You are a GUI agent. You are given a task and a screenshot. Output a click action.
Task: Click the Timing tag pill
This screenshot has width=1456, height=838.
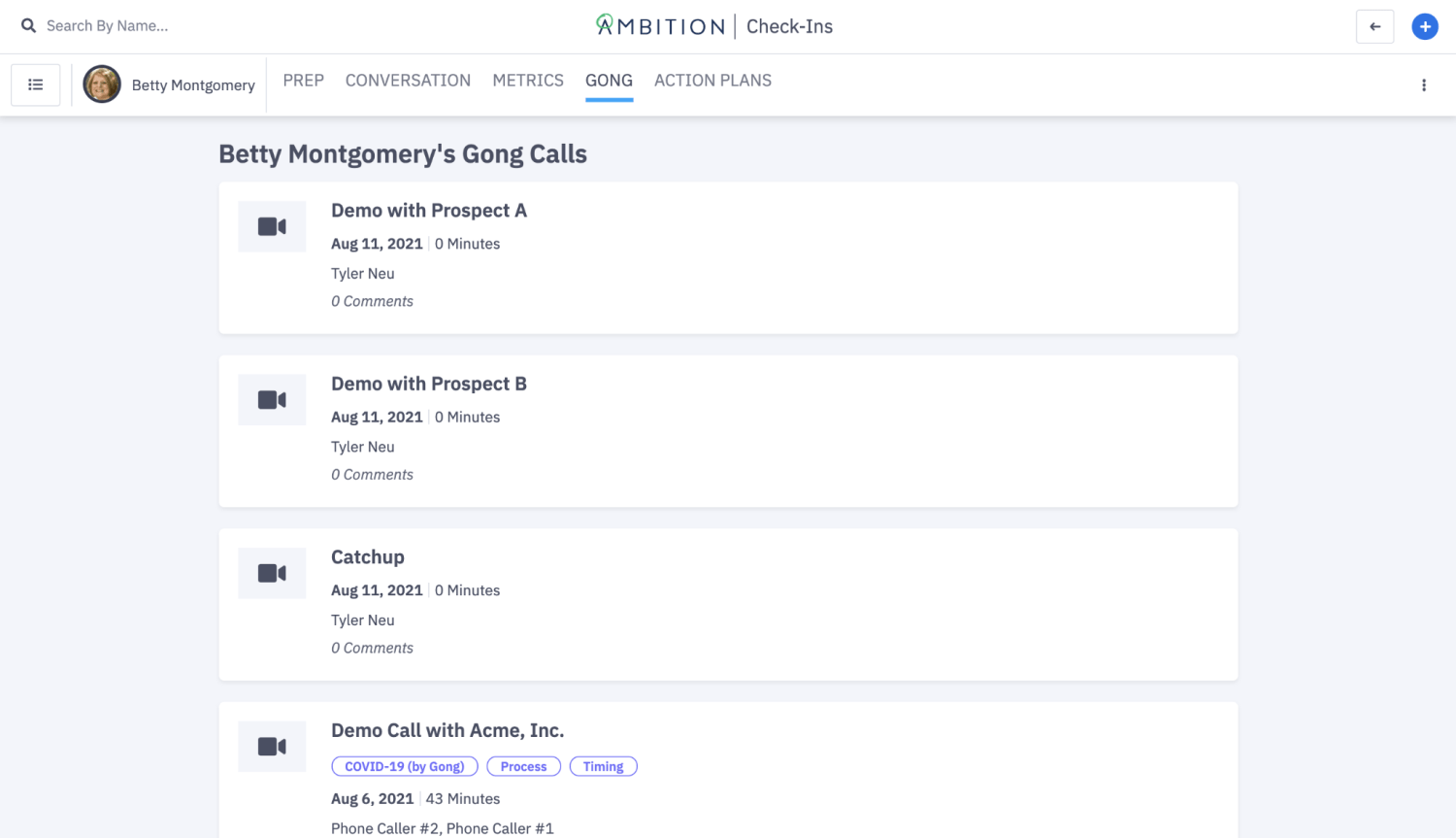603,767
